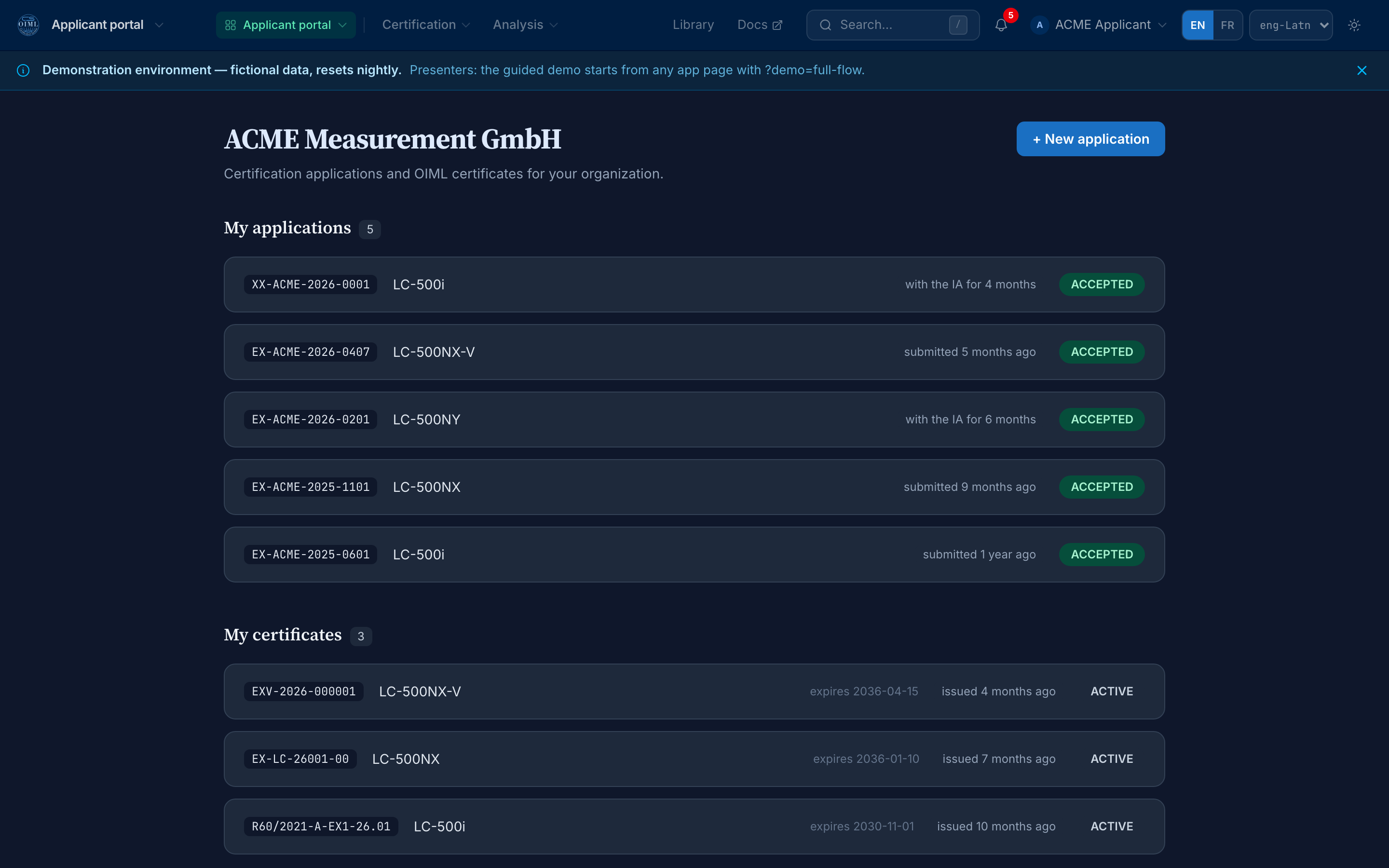Follow the guided demo presenters link
This screenshot has height=868, width=1389.
(x=637, y=70)
